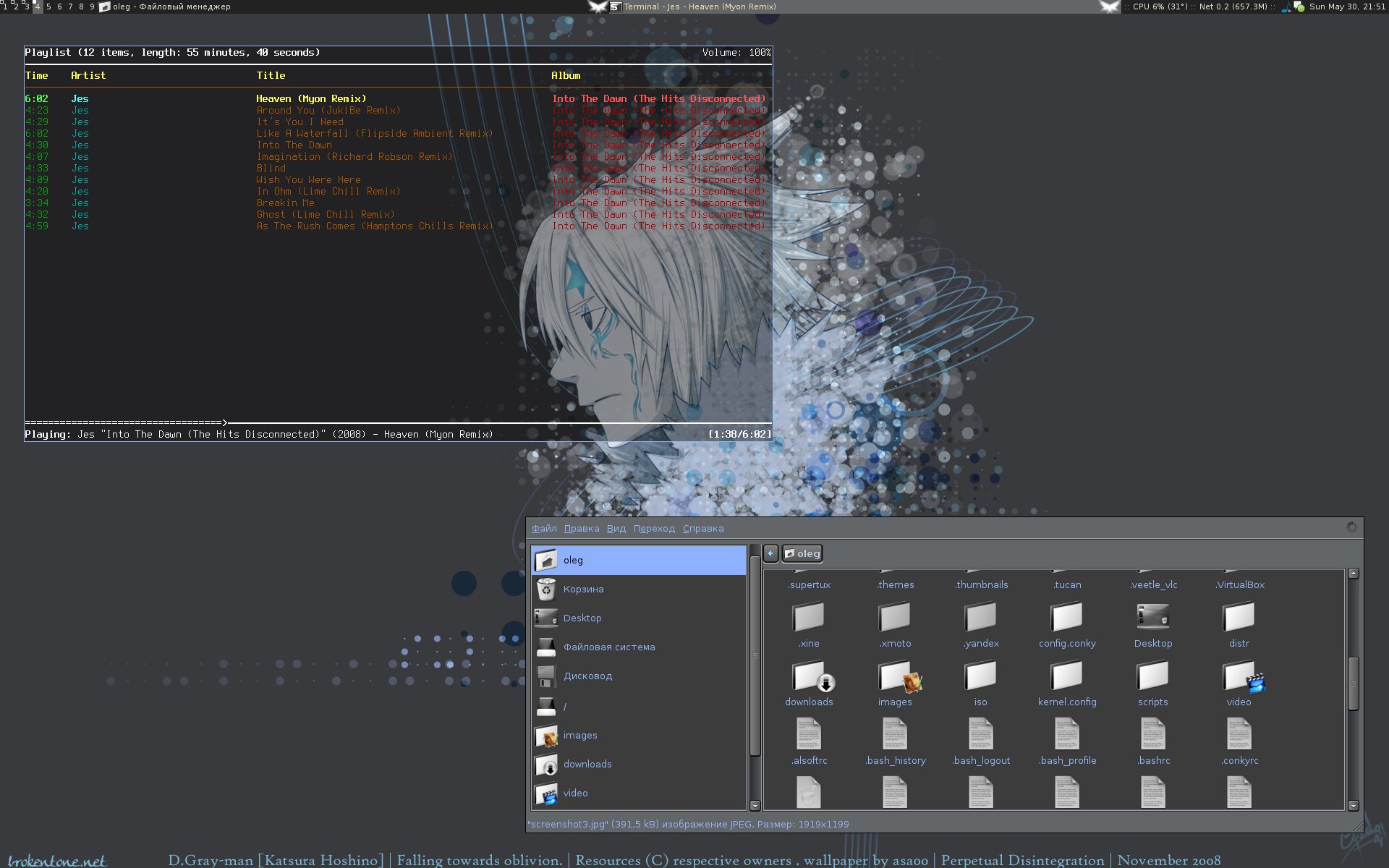Image resolution: width=1389 pixels, height=868 pixels.
Task: Select the .bashrc file icon
Action: pos(1153,734)
